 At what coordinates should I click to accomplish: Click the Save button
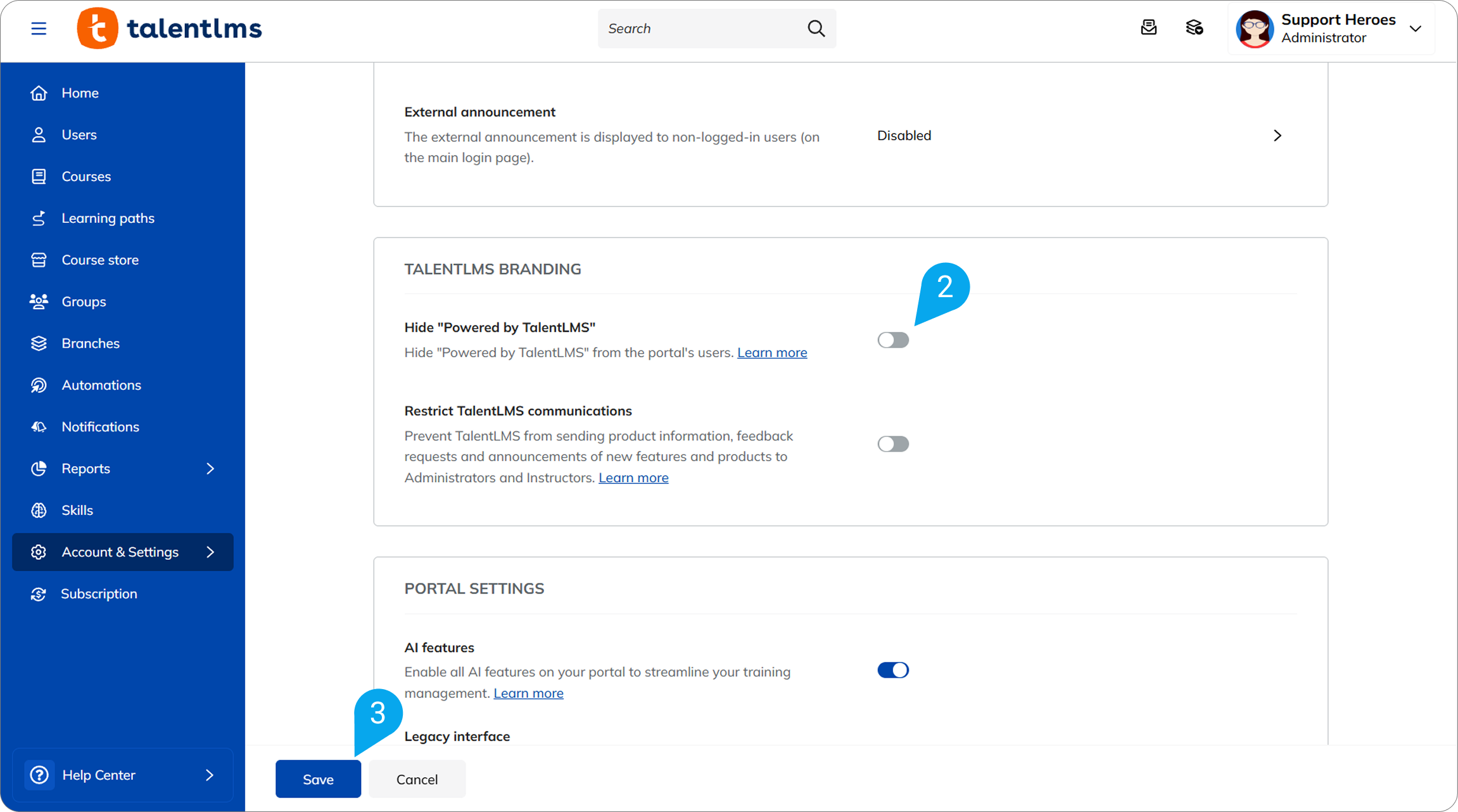pyautogui.click(x=318, y=779)
